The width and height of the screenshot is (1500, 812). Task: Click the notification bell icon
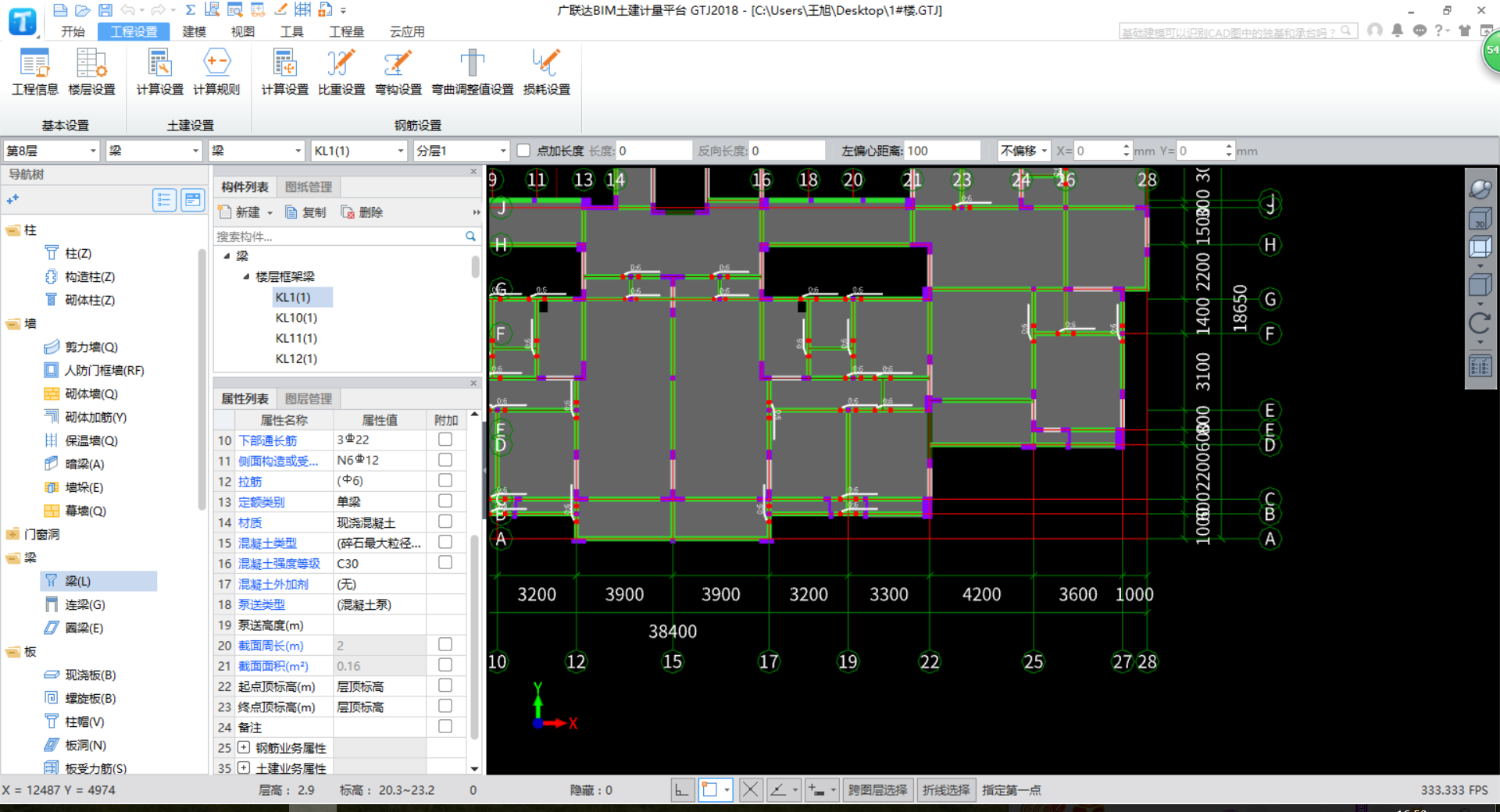coord(1398,30)
